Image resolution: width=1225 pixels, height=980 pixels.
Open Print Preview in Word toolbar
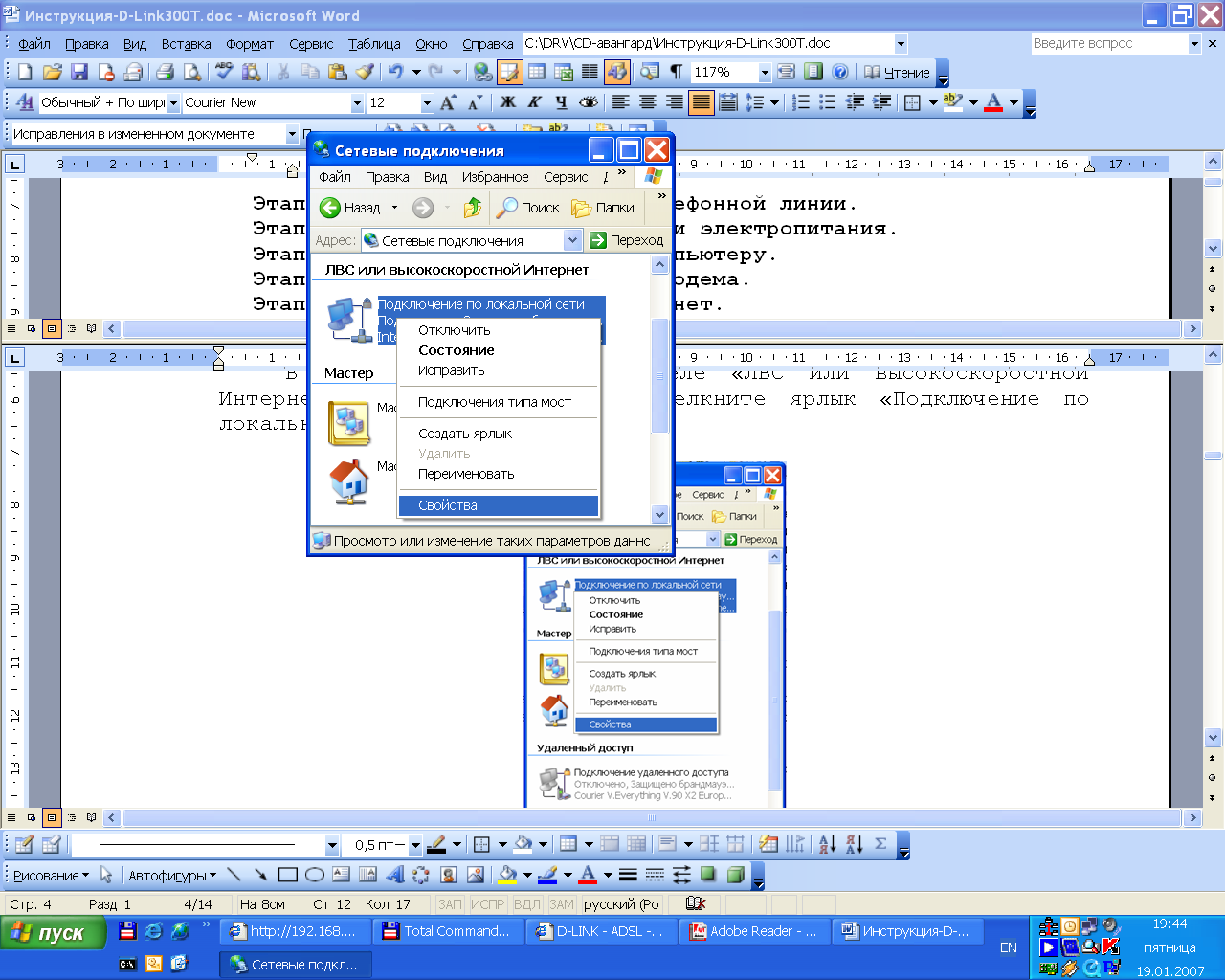coord(192,72)
